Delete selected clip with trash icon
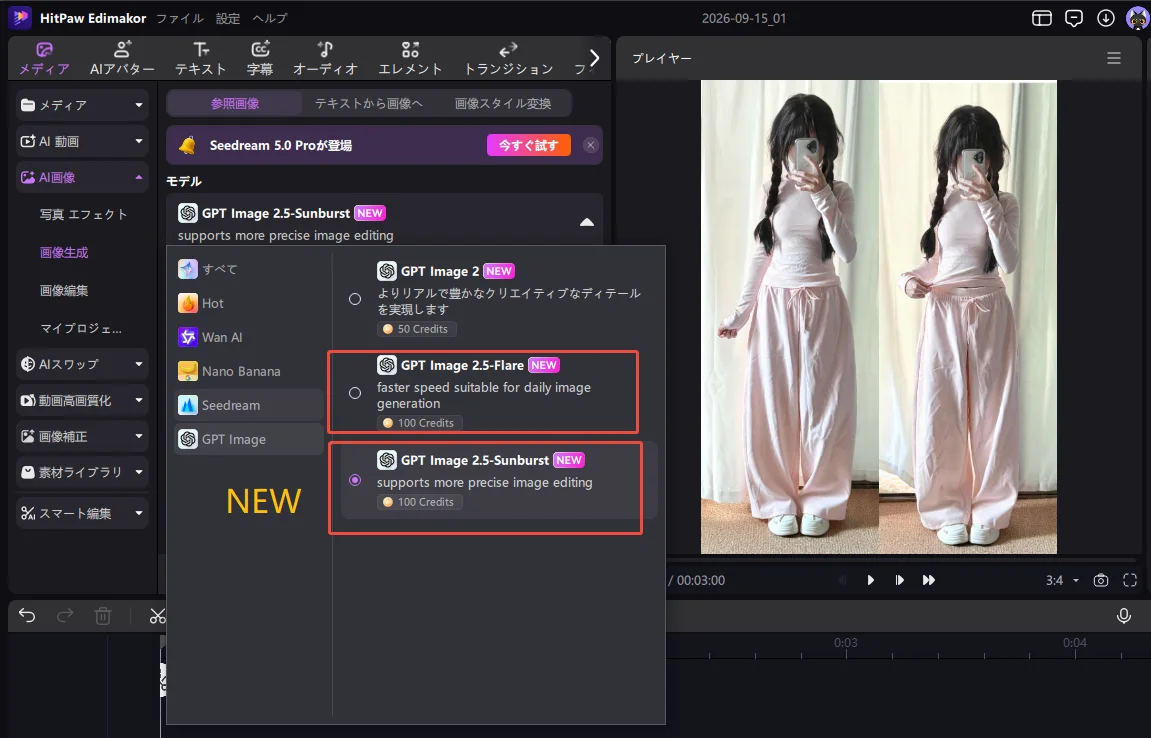Image resolution: width=1151 pixels, height=738 pixels. coord(103,615)
